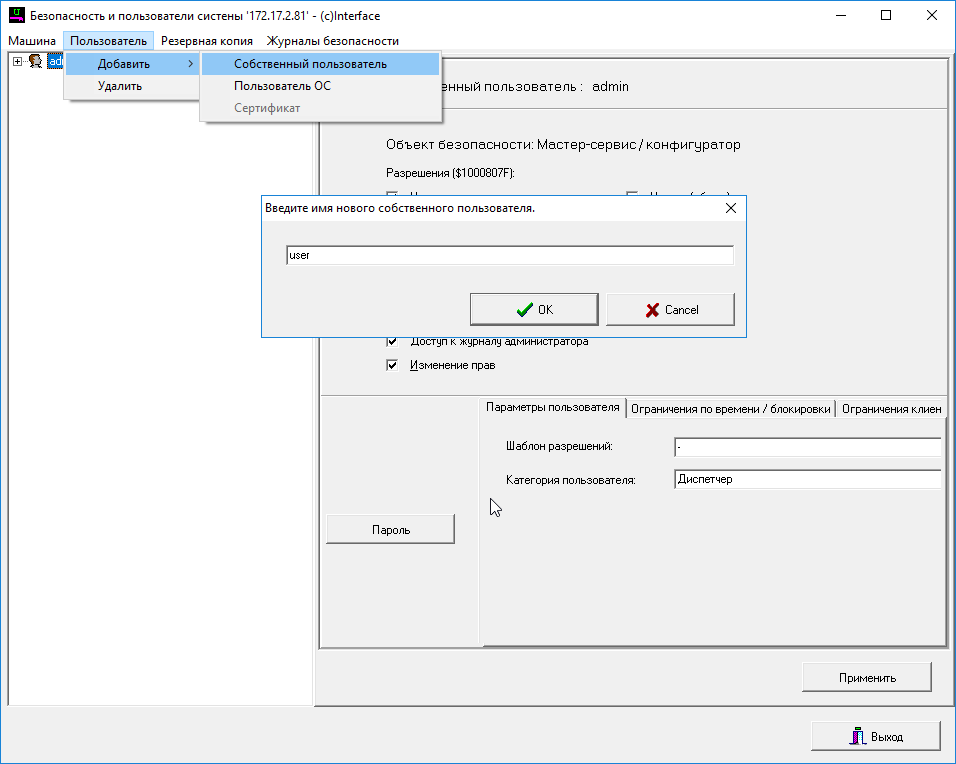Open the Машина menu
This screenshot has width=956, height=764.
[x=32, y=41]
